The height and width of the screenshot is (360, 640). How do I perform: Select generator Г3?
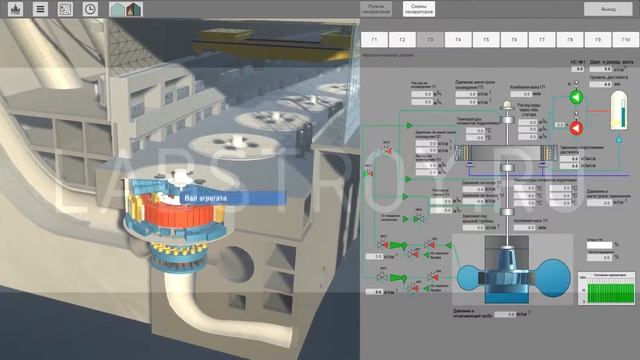tap(430, 40)
